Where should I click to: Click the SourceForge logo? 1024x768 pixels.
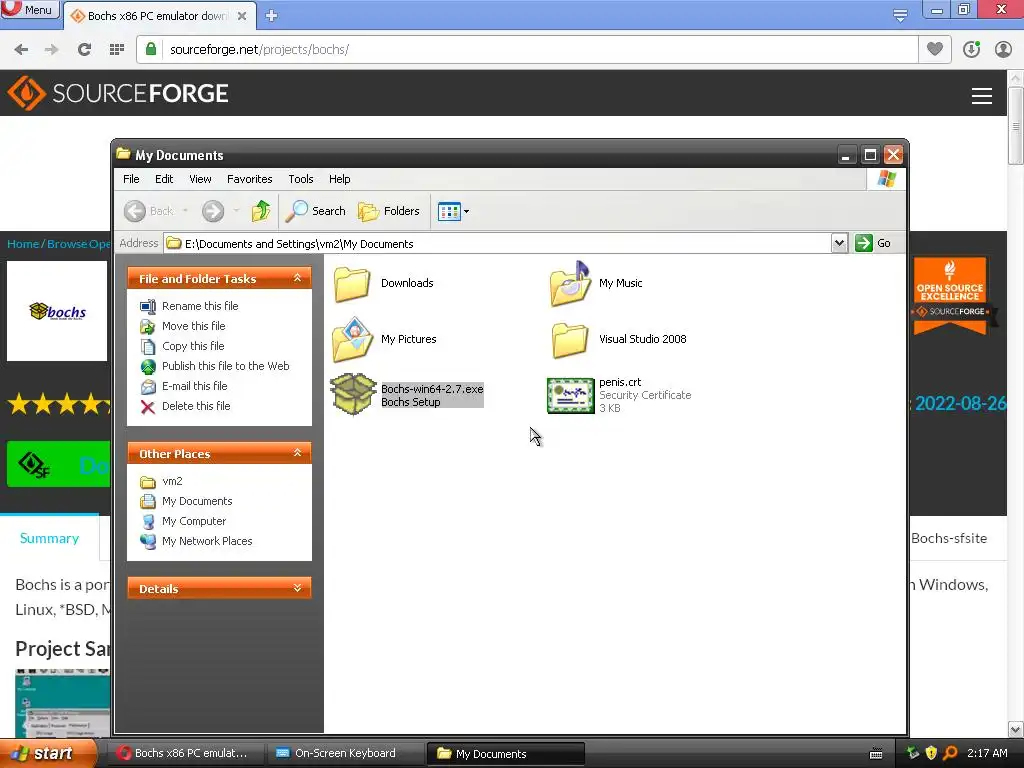118,93
